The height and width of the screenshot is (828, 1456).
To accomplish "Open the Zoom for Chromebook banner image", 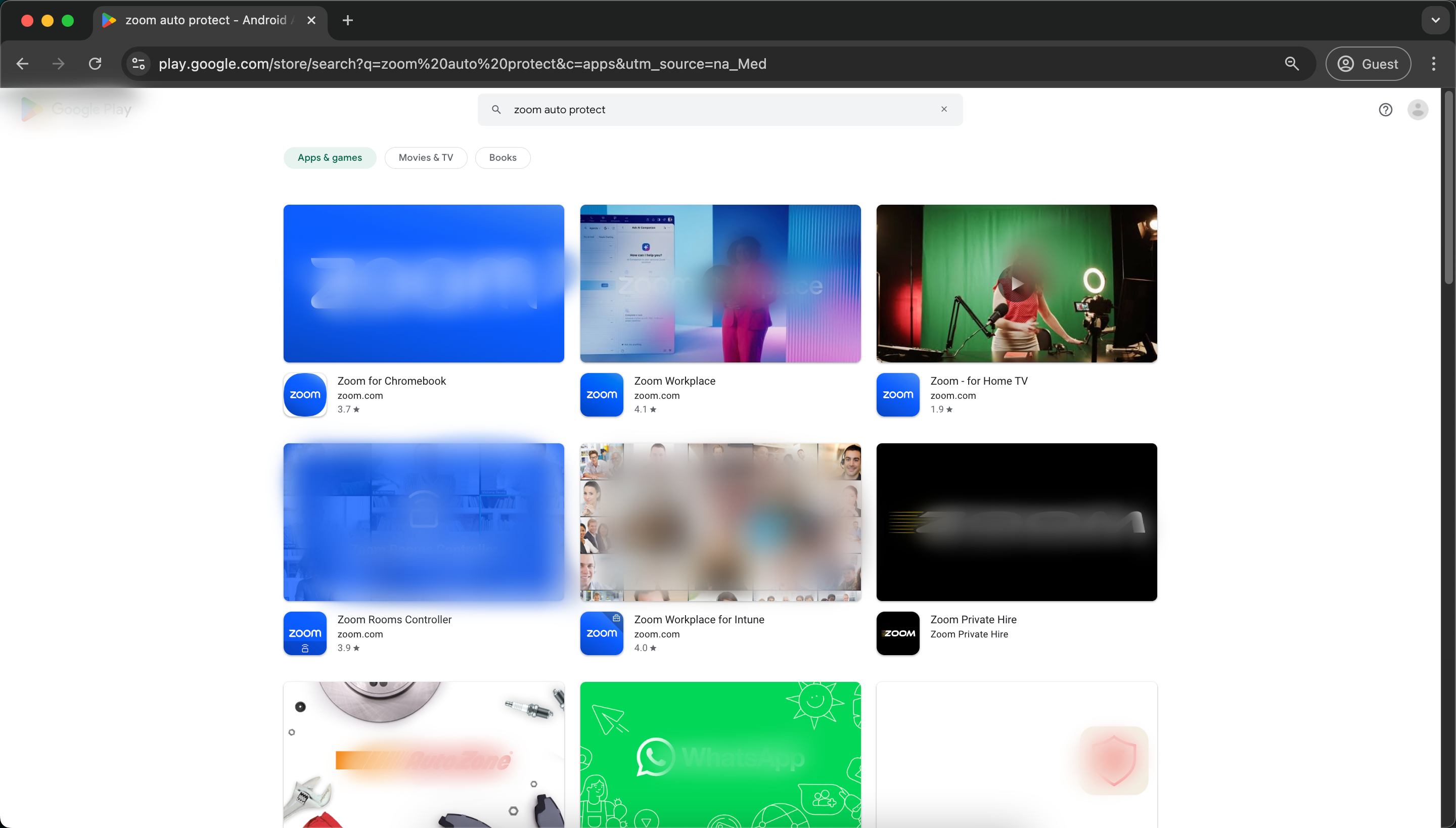I will [x=424, y=283].
